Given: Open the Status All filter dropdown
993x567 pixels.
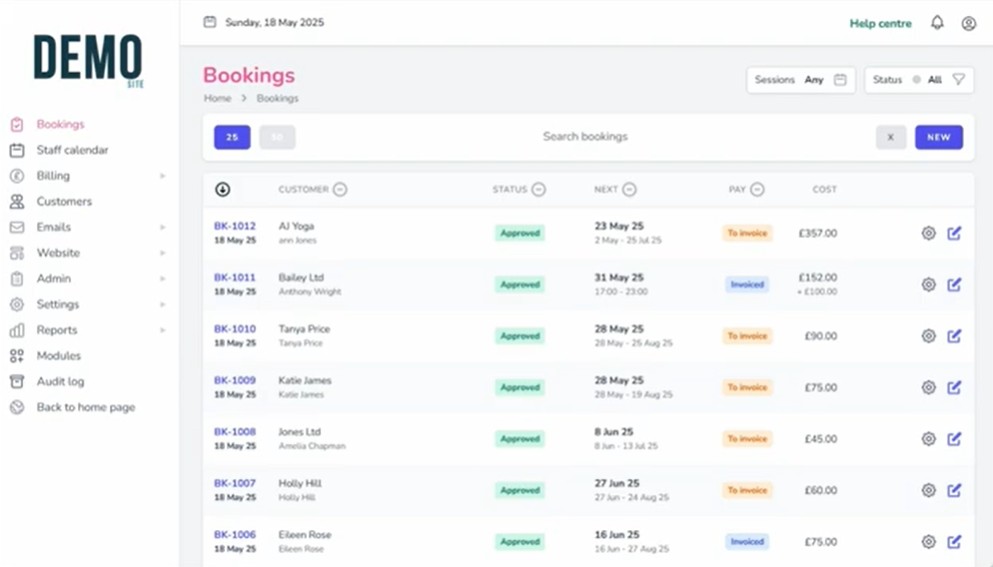Looking at the screenshot, I should tap(919, 80).
